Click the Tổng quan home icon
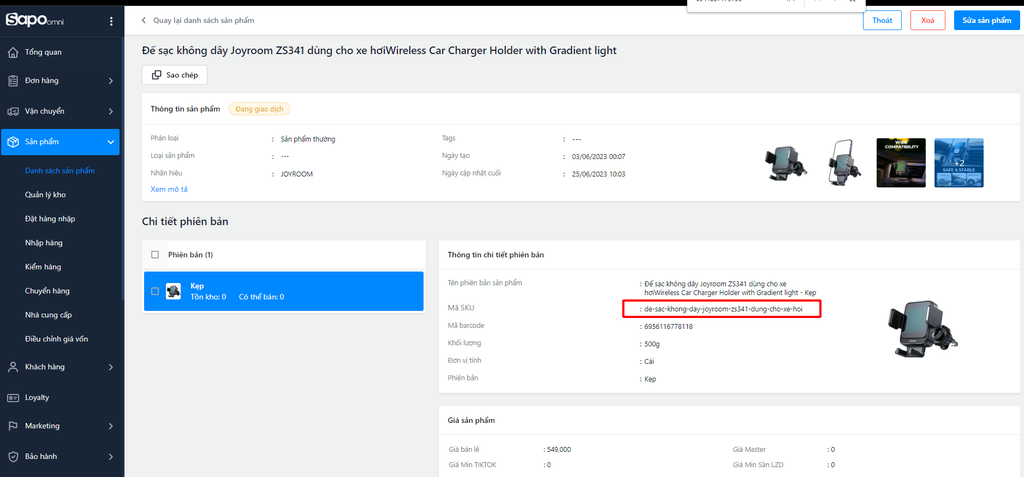The height and width of the screenshot is (477, 1024). (x=13, y=52)
